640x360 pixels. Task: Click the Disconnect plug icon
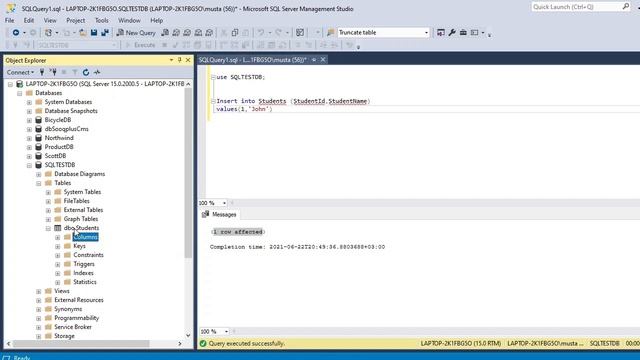coord(53,72)
